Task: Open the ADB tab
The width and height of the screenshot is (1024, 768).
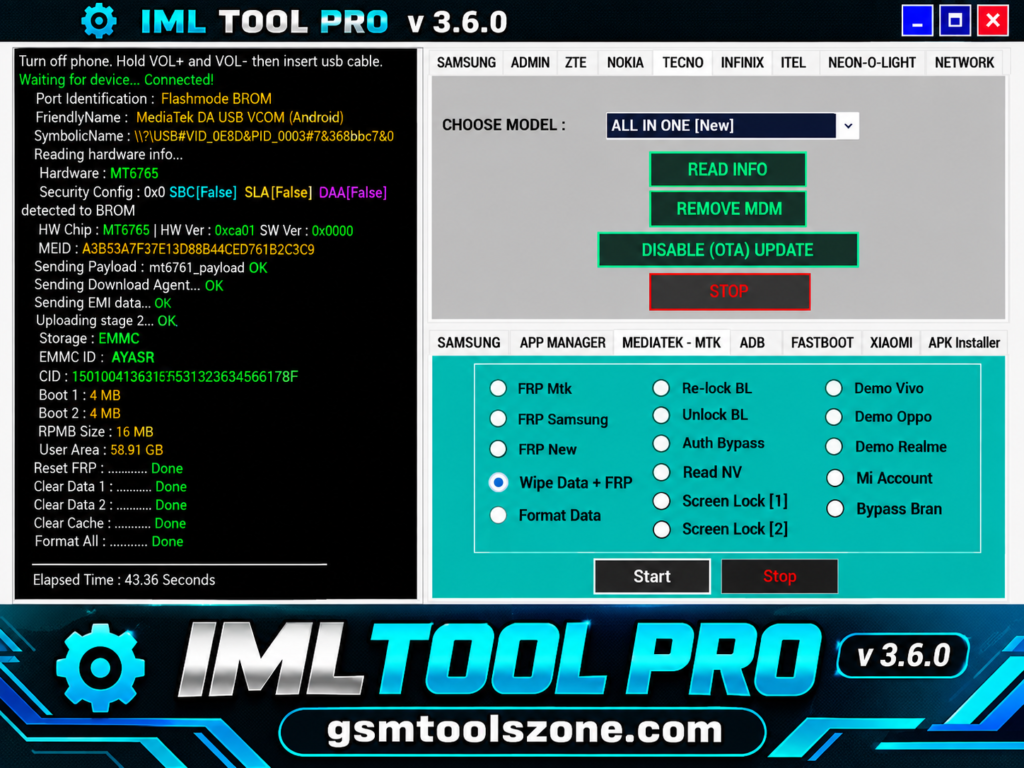Action: (x=752, y=343)
